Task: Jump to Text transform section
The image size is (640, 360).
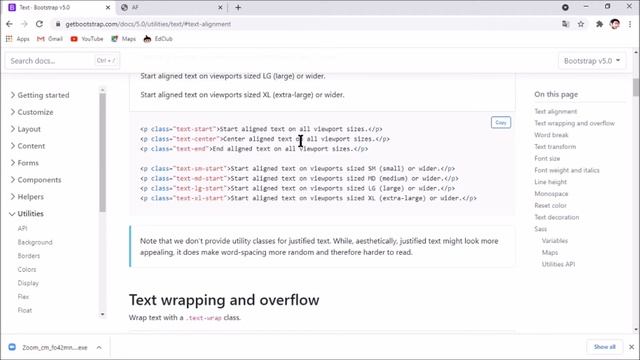Action: point(555,147)
